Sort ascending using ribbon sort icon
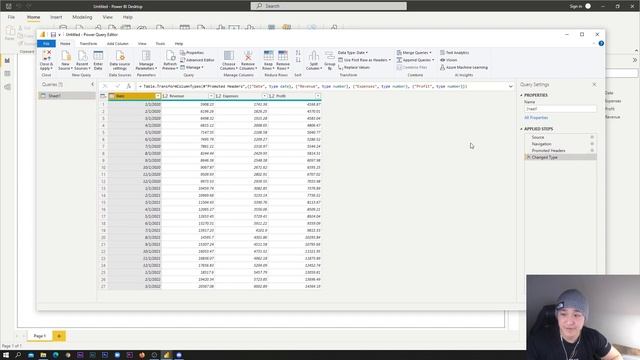Viewport: 640px width, 360px height. 298,53
